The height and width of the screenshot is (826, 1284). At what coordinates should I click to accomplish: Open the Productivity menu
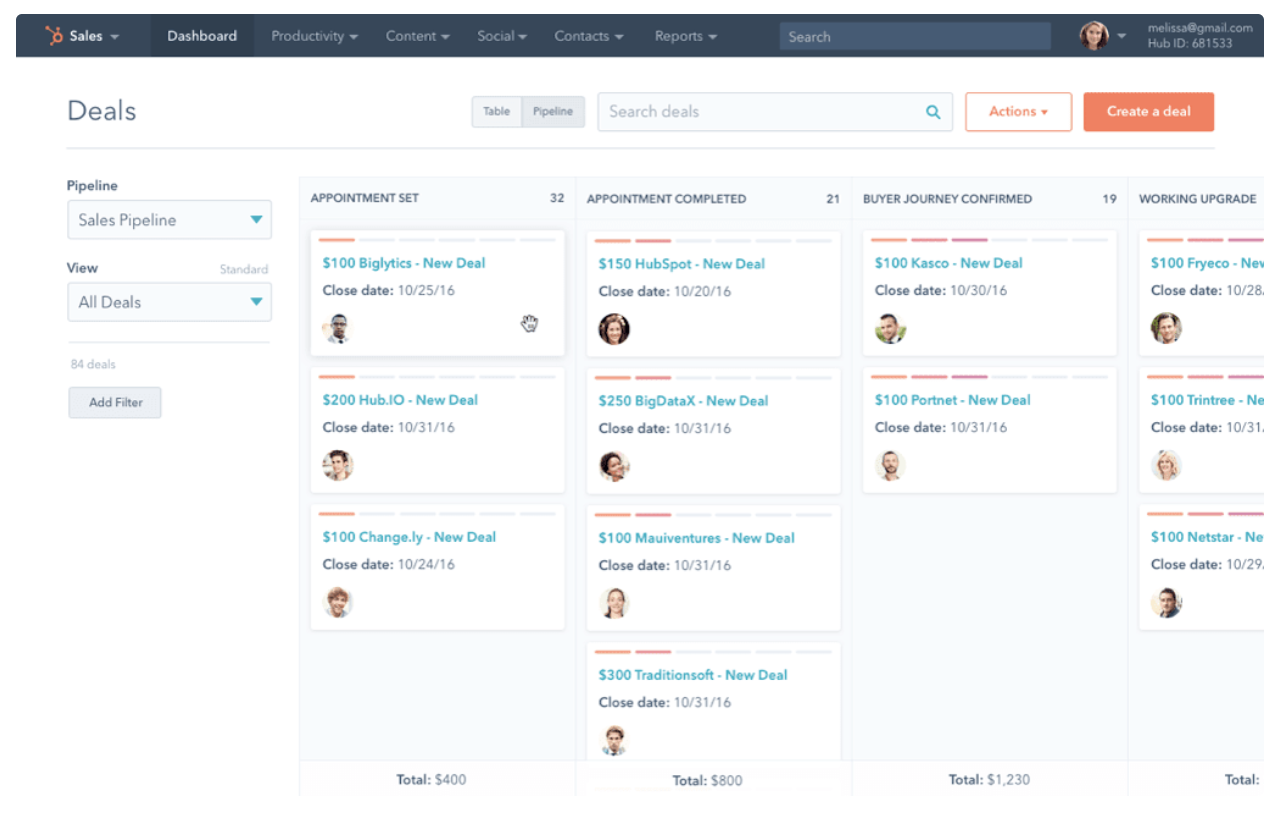tap(314, 36)
